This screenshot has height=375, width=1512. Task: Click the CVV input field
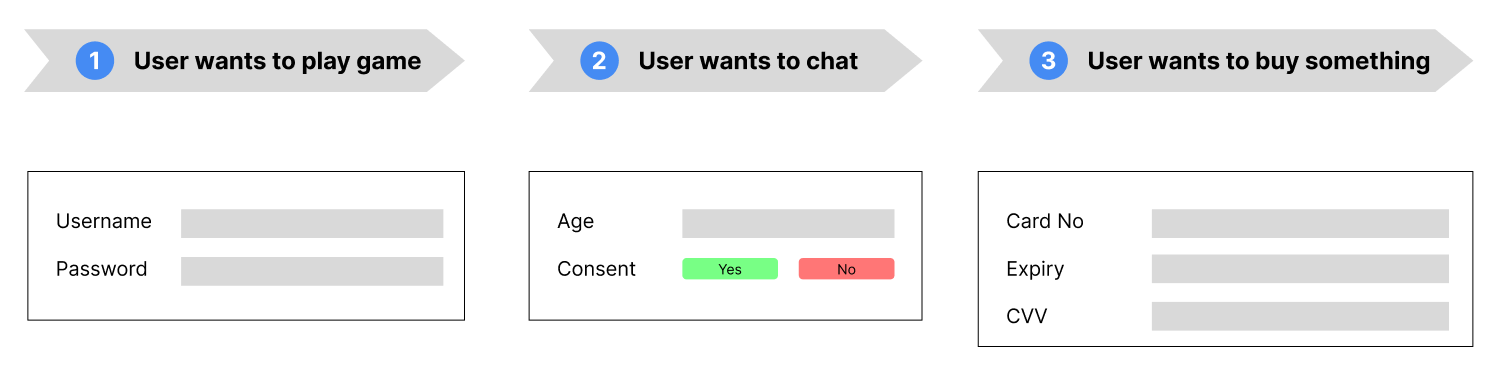(x=1300, y=316)
